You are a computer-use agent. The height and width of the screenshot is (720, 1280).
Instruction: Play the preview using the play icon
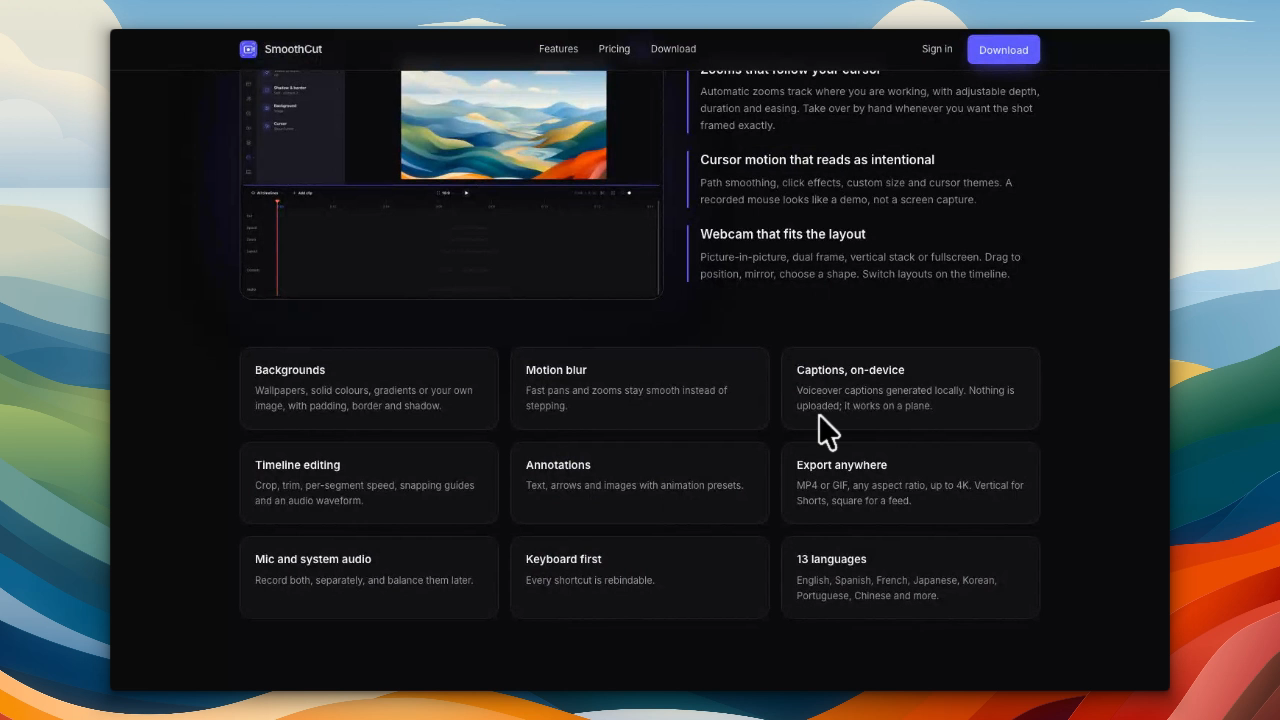[466, 193]
